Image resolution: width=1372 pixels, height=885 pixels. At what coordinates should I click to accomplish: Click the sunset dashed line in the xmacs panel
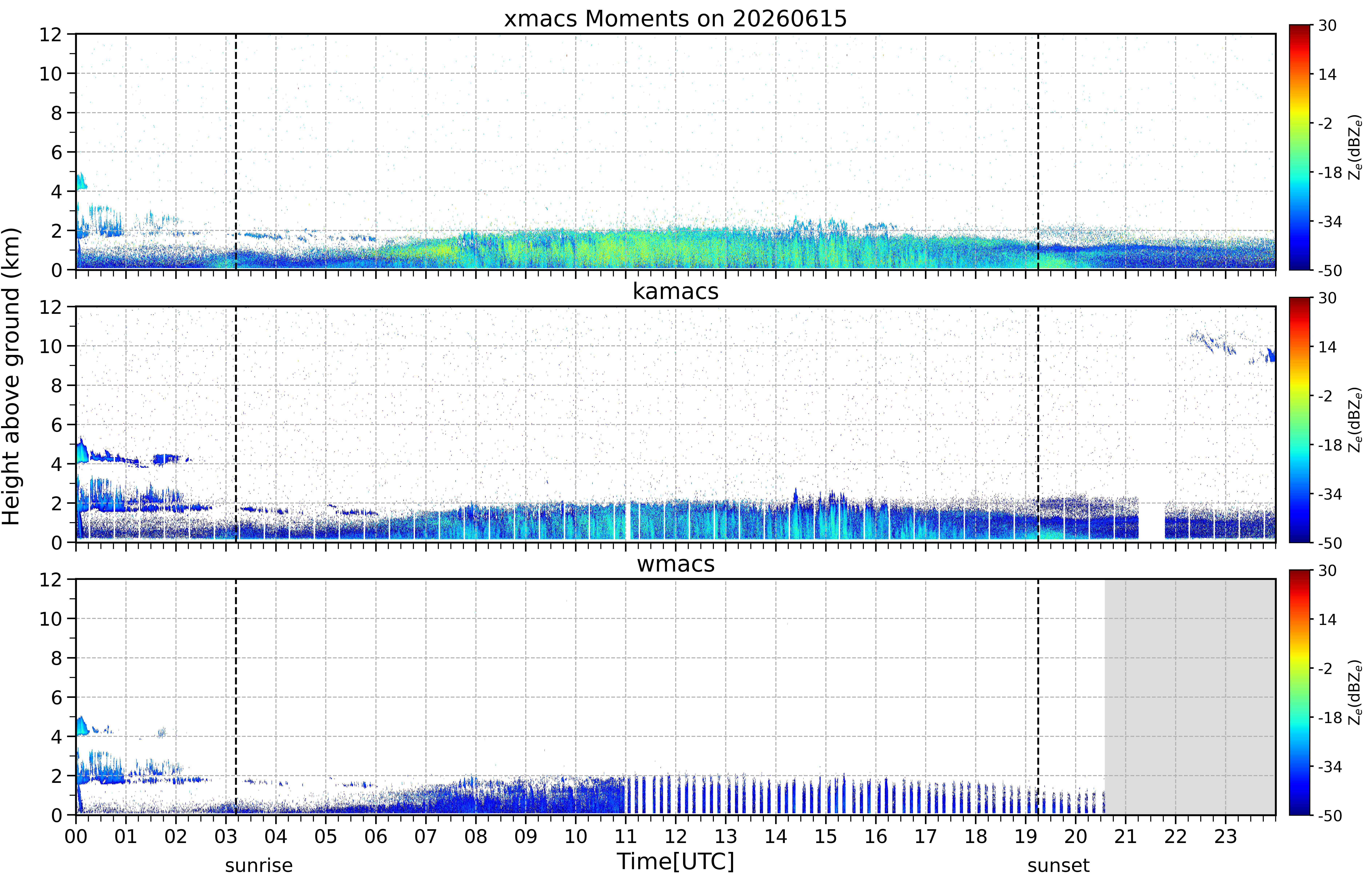tap(1038, 152)
